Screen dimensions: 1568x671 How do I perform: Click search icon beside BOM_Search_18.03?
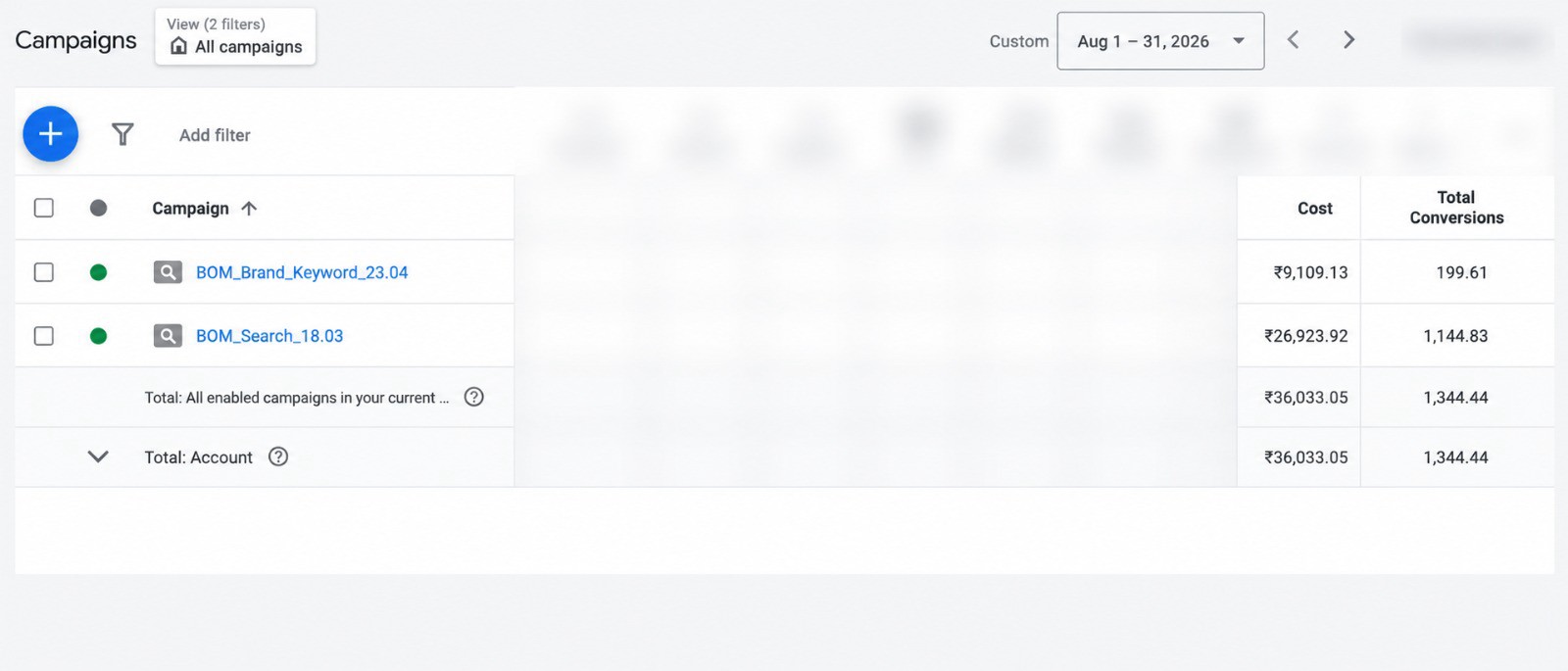(168, 336)
